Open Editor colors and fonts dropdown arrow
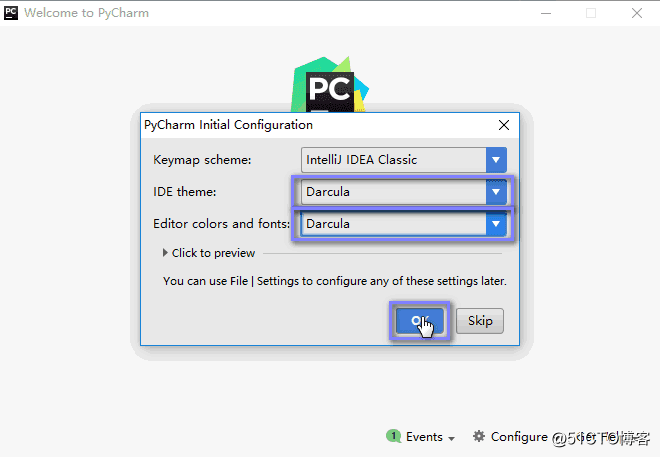Image resolution: width=660 pixels, height=457 pixels. point(496,224)
